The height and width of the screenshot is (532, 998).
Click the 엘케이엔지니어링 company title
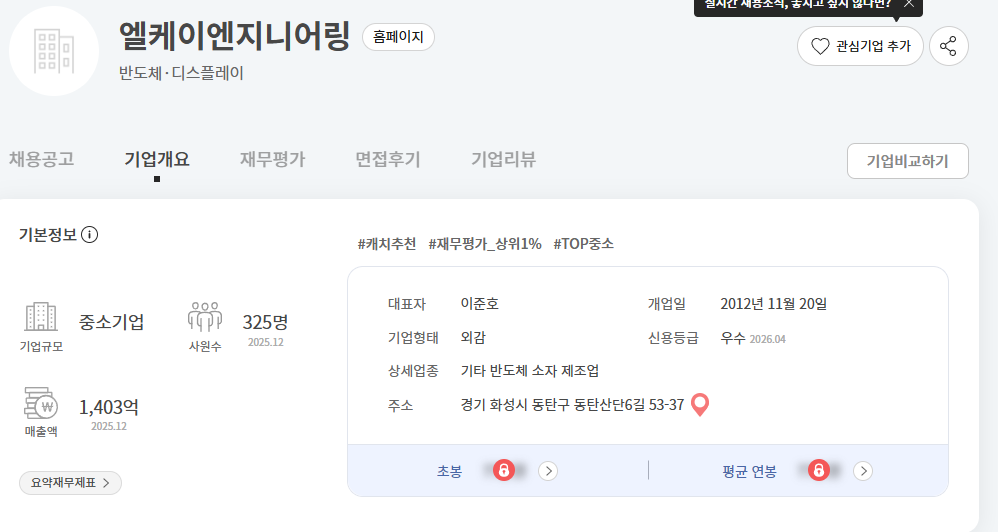234,36
